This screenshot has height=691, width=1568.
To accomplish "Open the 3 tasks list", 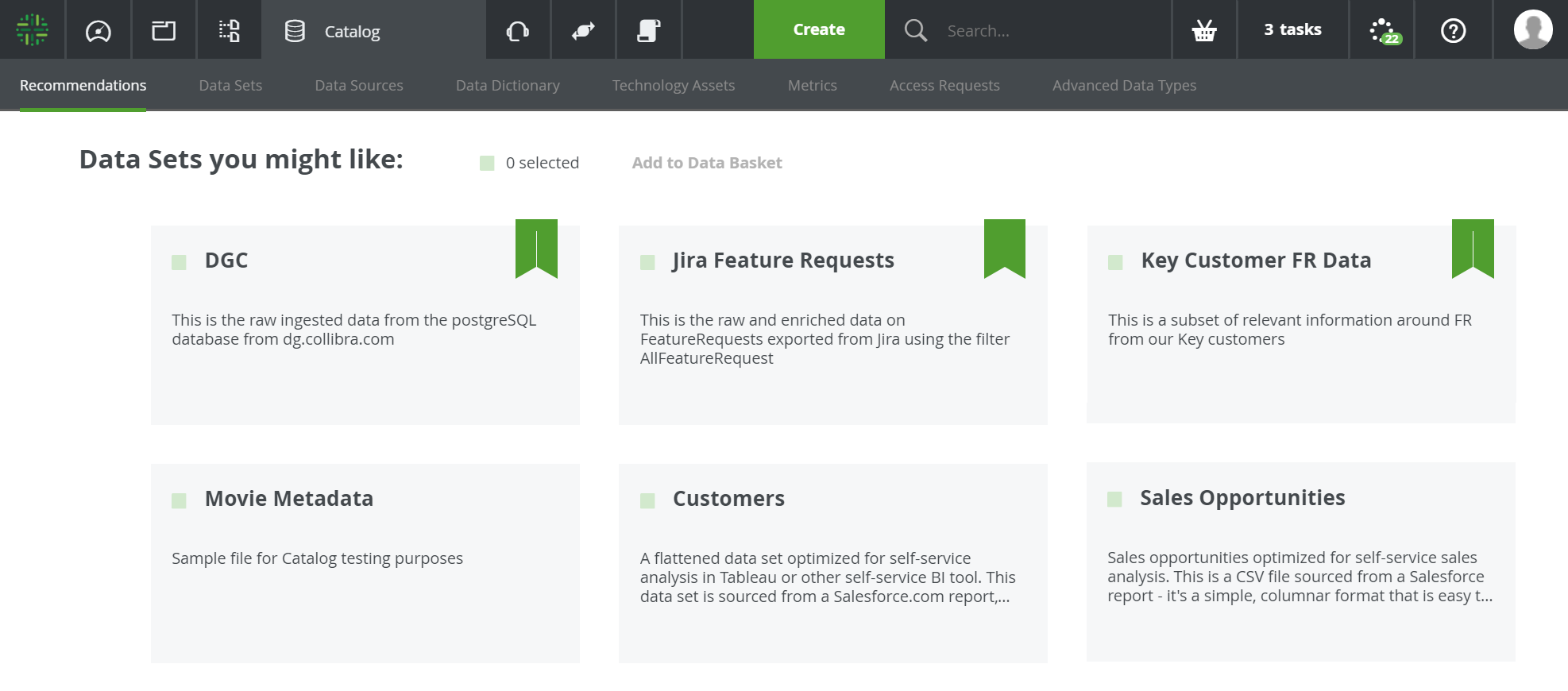I will point(1292,29).
